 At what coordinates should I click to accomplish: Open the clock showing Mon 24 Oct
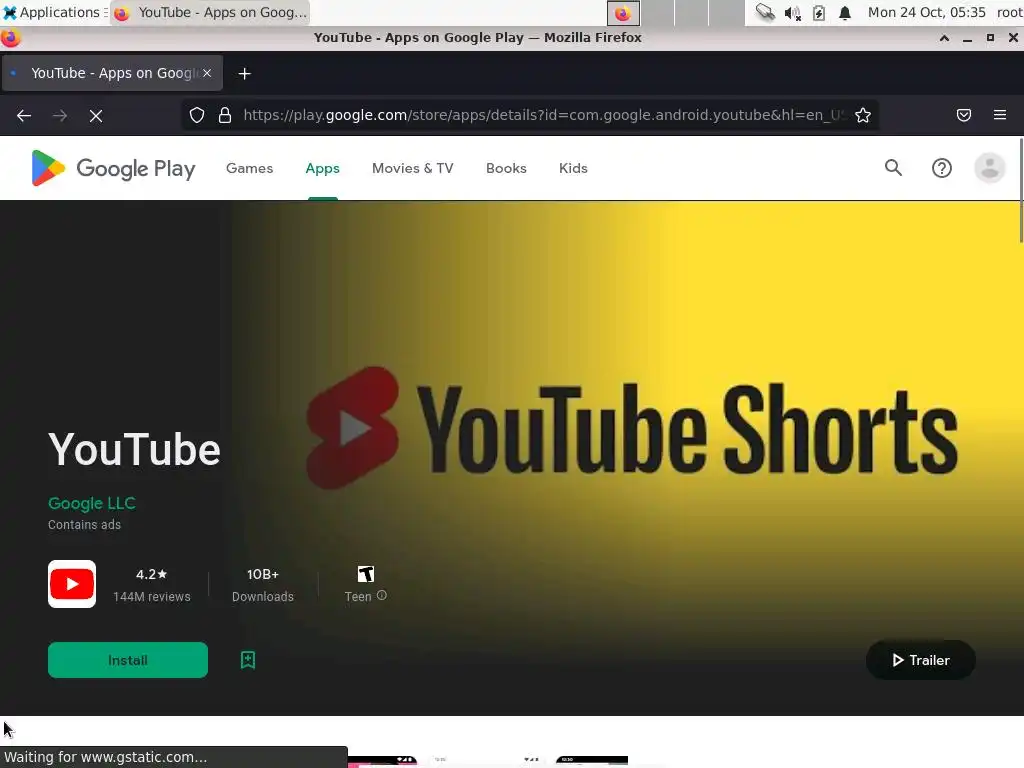click(927, 12)
